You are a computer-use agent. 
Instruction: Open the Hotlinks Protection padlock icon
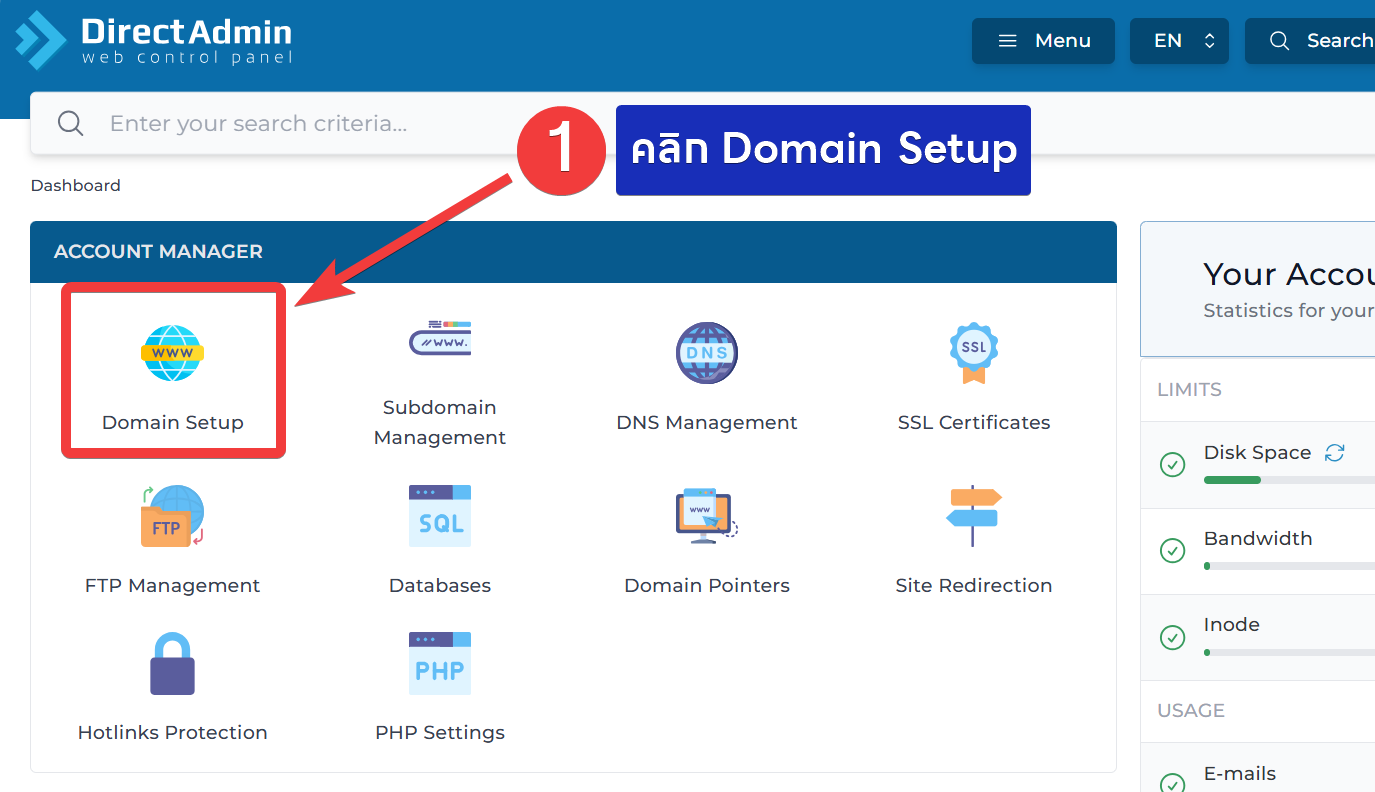tap(172, 664)
